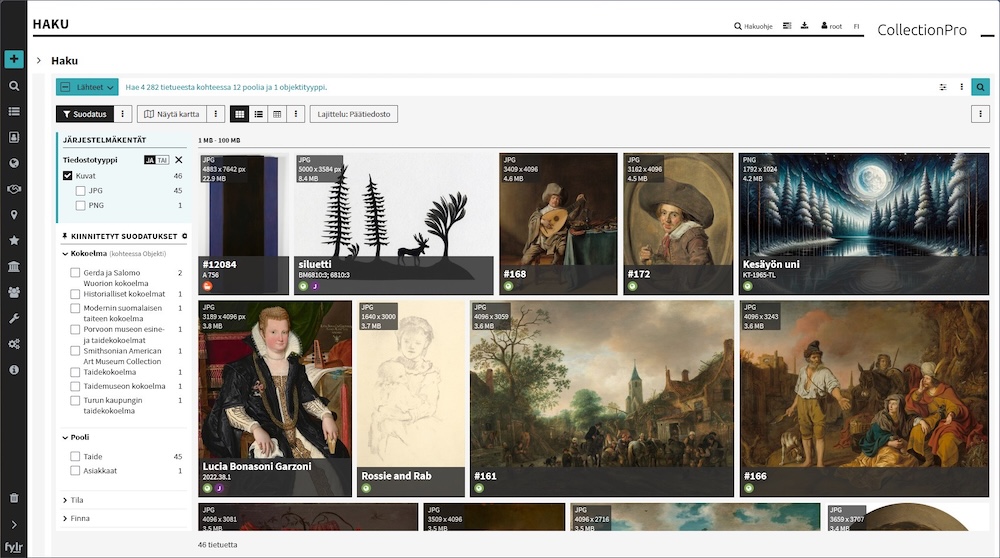
Task: Expand the Finna filter group
Action: [x=65, y=518]
